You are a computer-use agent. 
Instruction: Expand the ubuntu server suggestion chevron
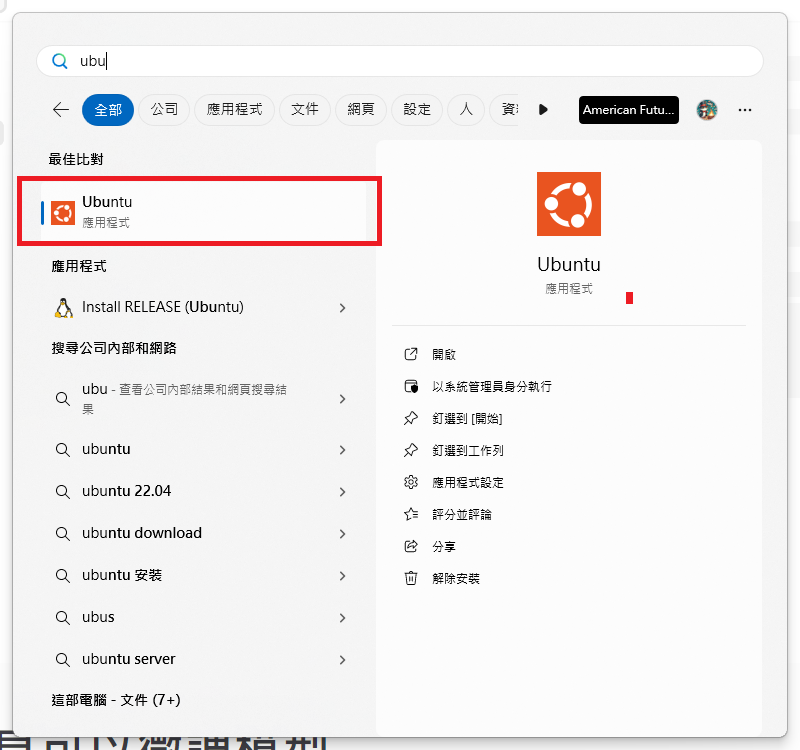pyautogui.click(x=342, y=660)
